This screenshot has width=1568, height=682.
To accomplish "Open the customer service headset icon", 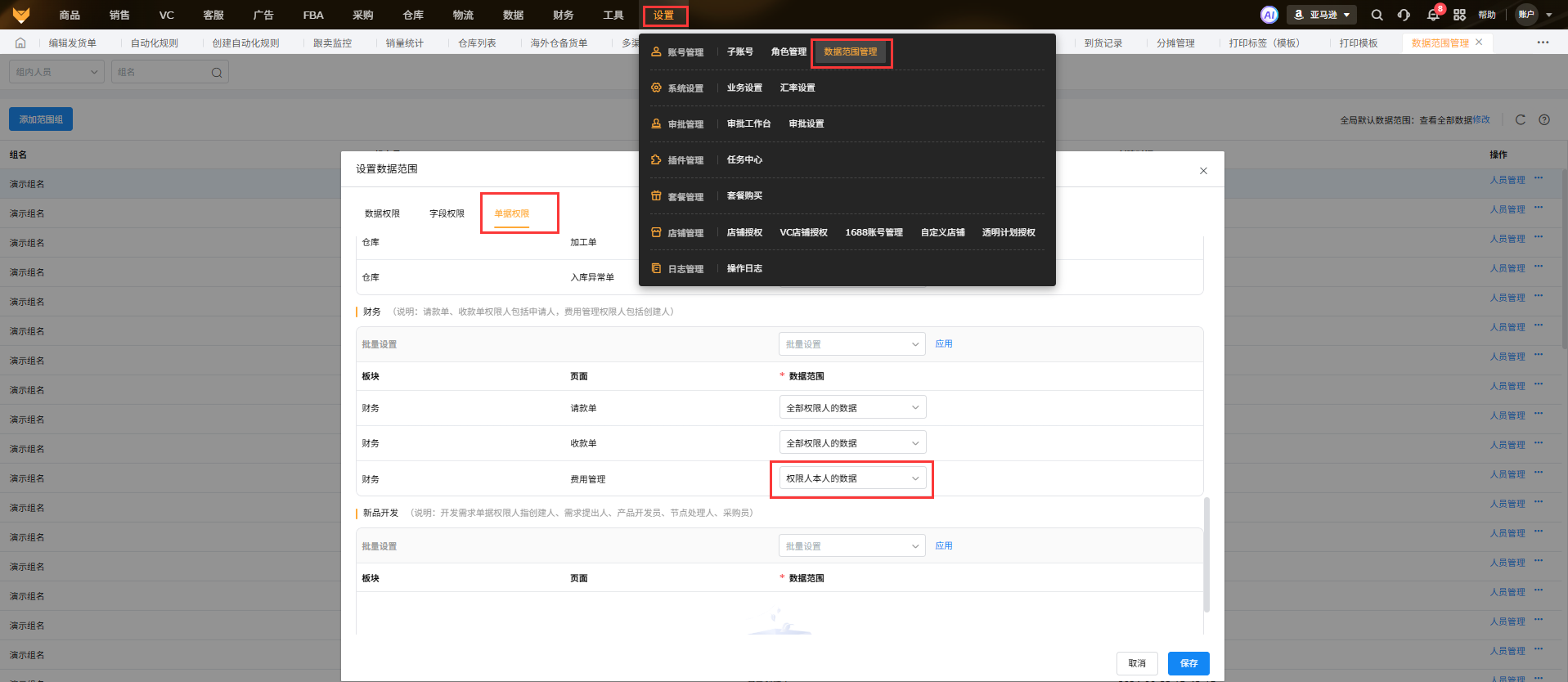I will [x=1404, y=15].
